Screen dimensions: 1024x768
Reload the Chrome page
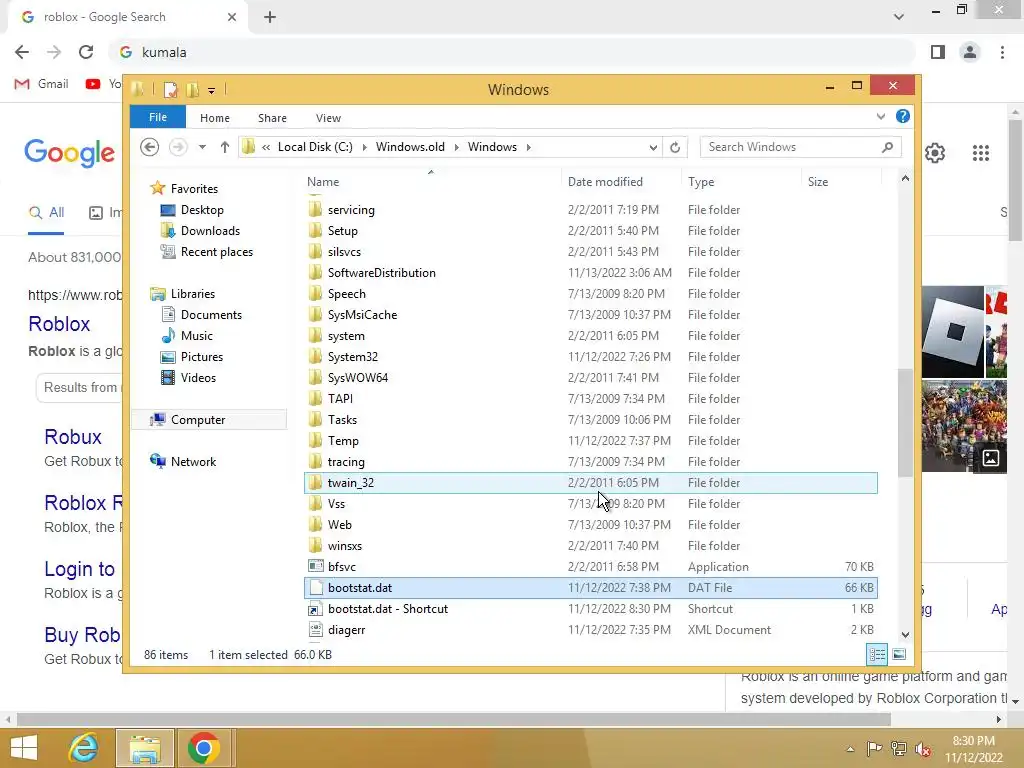click(x=86, y=52)
